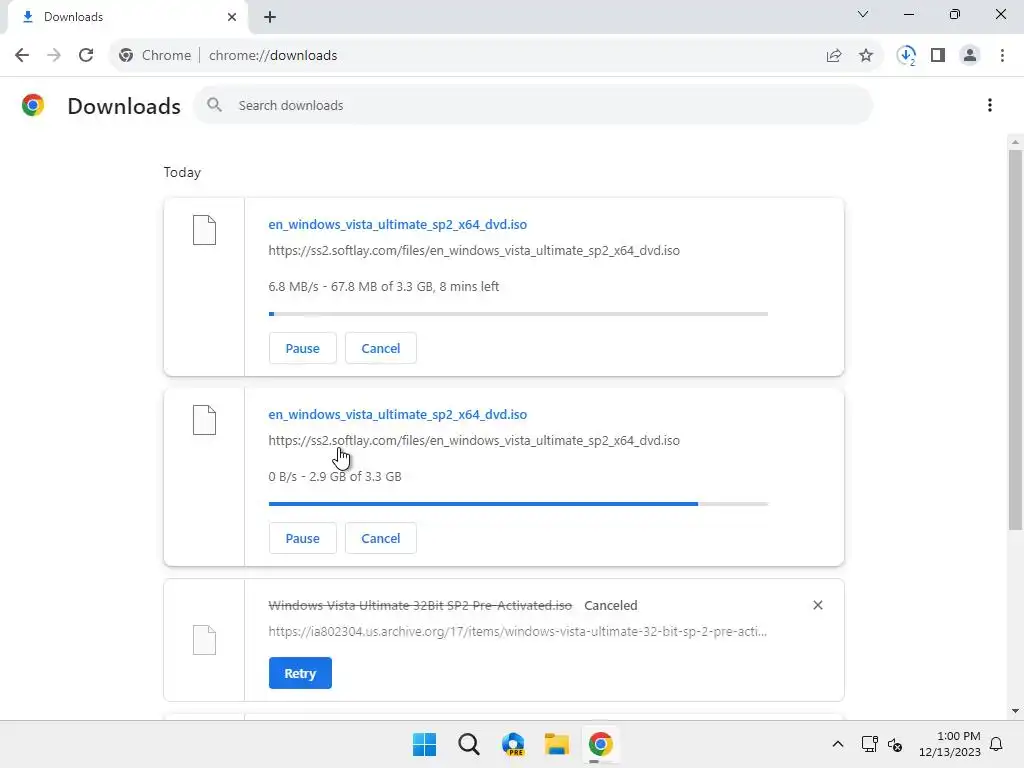Open the profile avatar menu
Image resolution: width=1024 pixels, height=768 pixels.
coord(970,56)
